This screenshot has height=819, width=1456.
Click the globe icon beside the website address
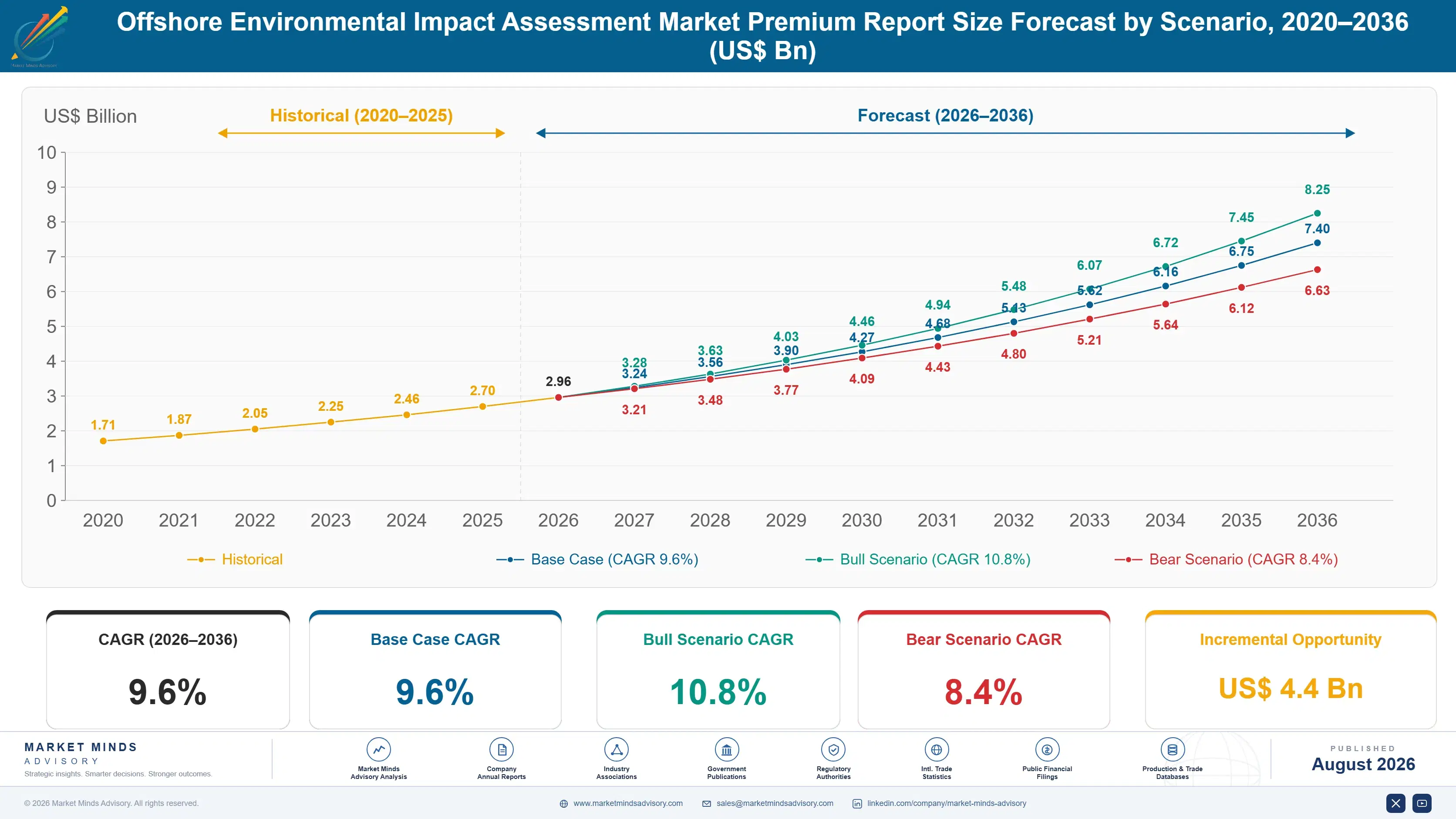[x=563, y=804]
